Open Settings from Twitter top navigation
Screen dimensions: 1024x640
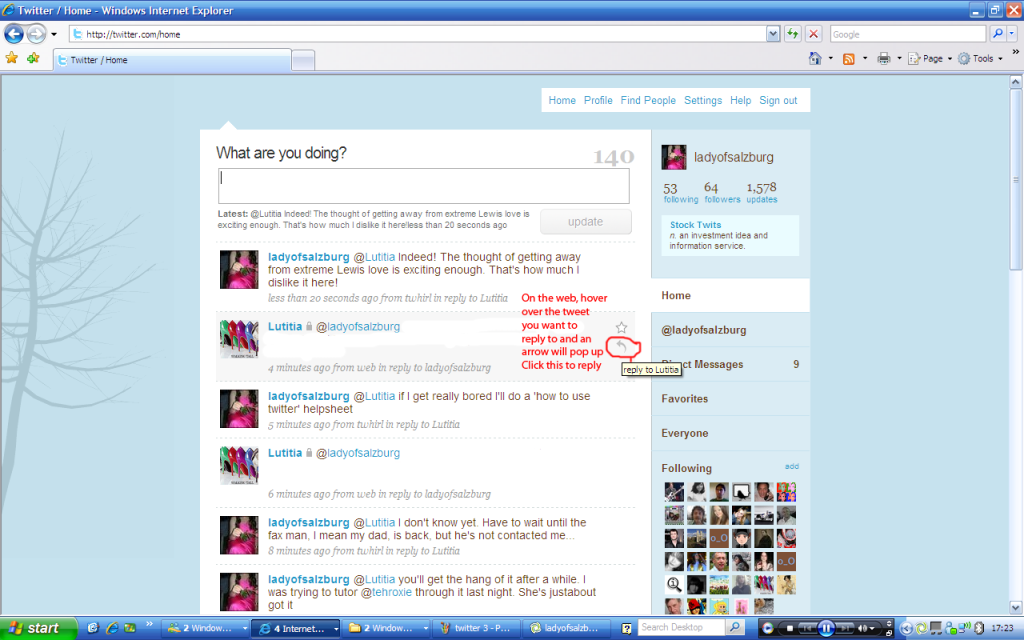pos(703,101)
